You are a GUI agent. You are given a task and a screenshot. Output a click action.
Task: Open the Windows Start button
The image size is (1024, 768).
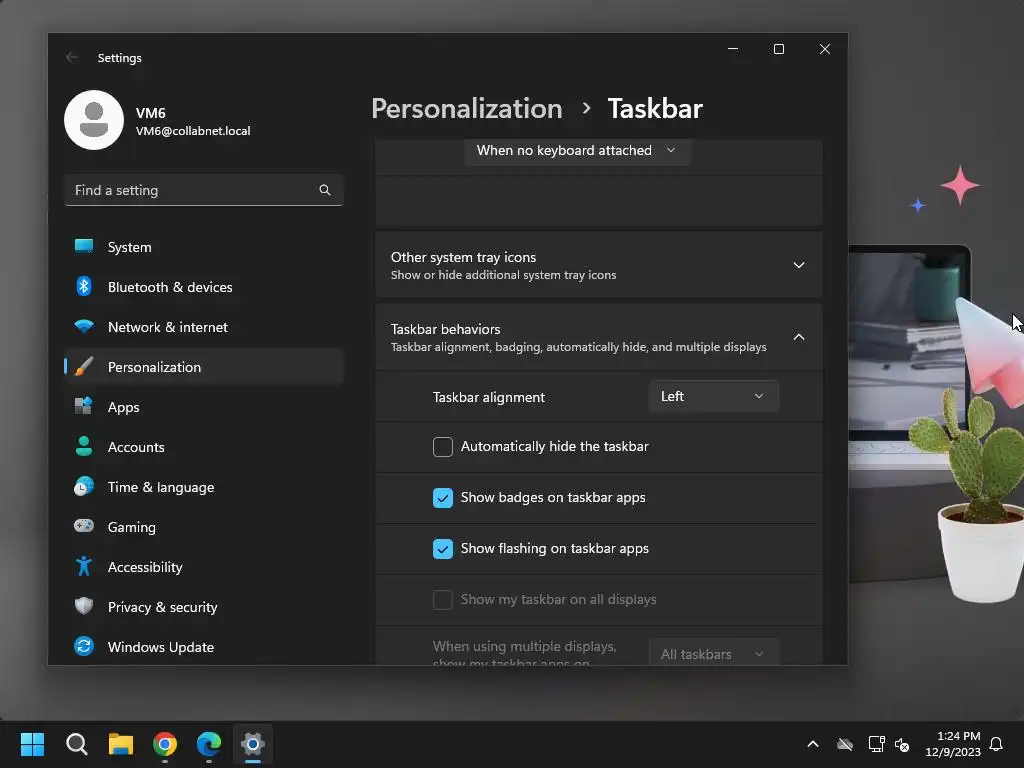[x=32, y=744]
